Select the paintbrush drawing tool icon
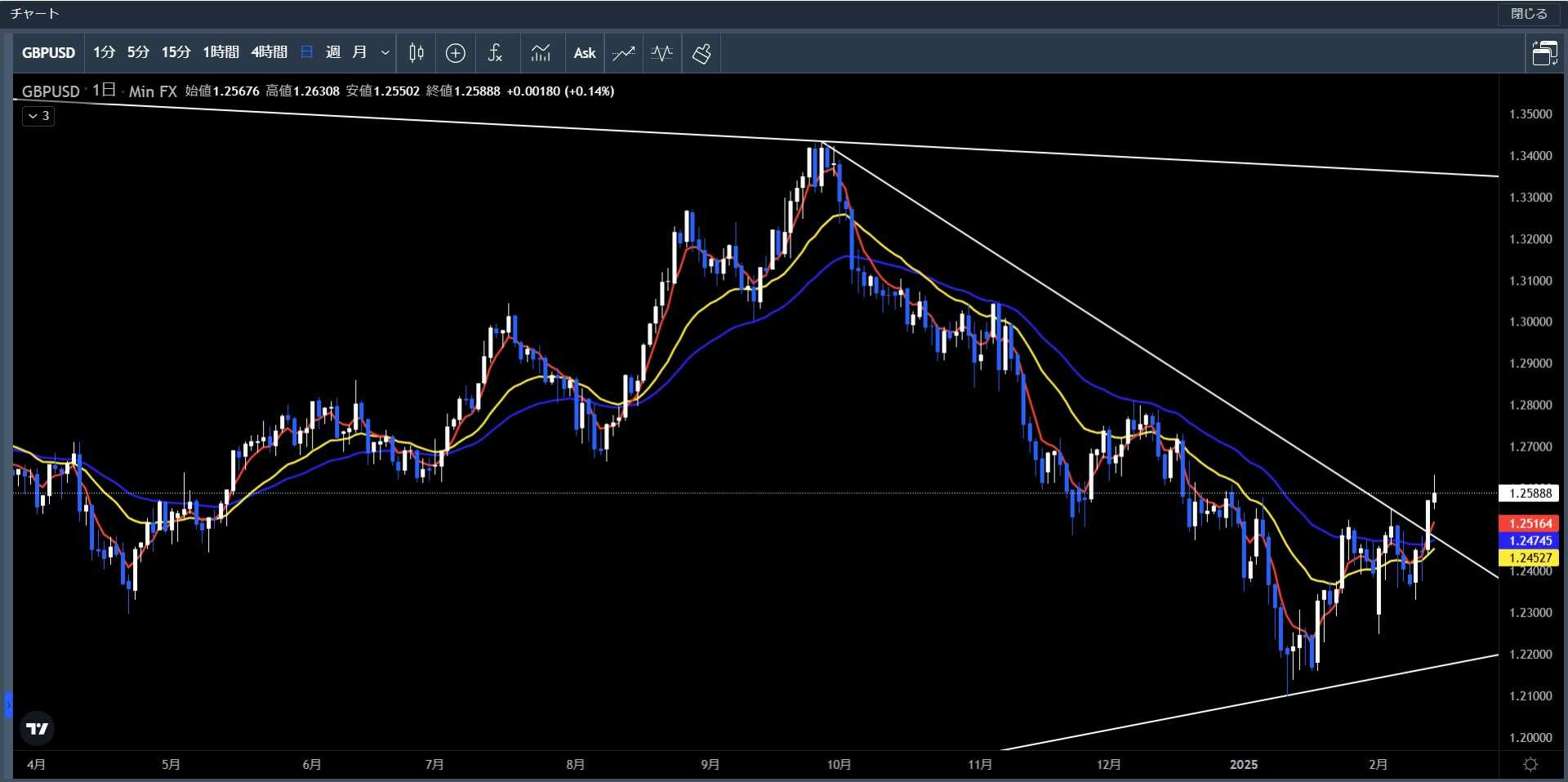 [x=702, y=53]
